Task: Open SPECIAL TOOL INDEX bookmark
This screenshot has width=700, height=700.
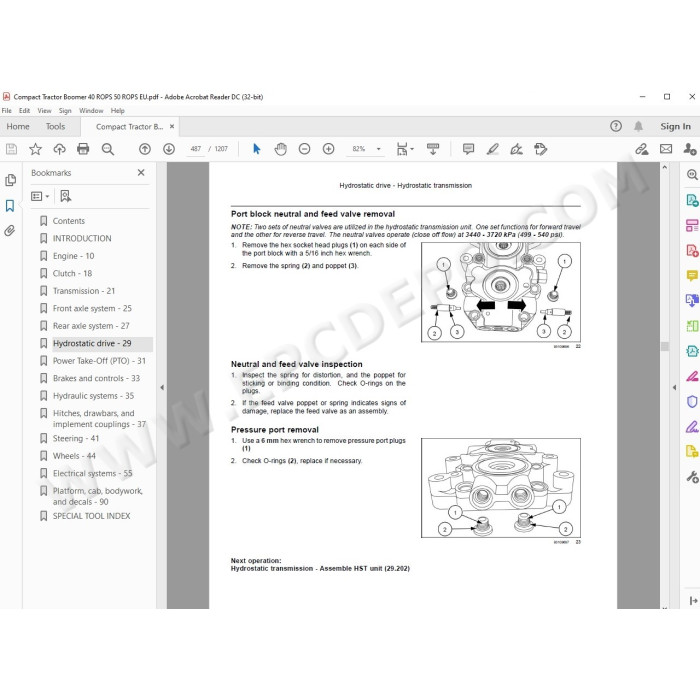Action: click(92, 516)
